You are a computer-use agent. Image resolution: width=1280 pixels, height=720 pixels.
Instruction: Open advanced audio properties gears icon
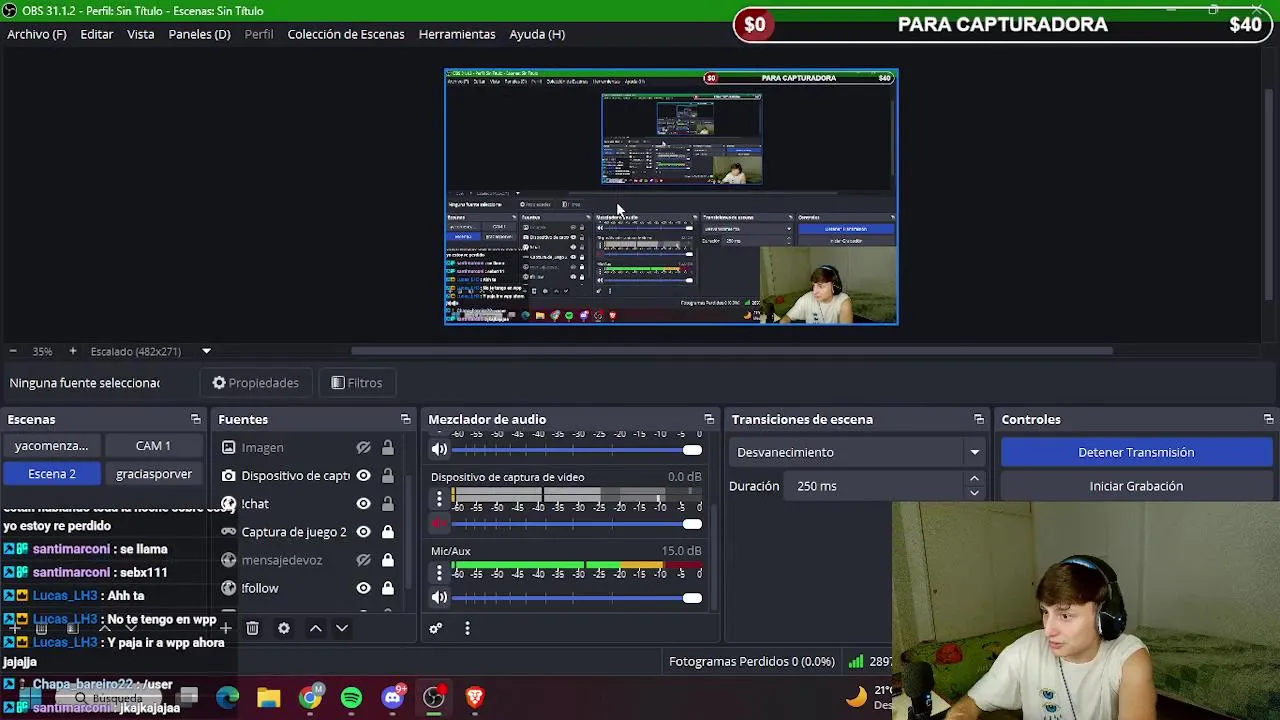coord(436,628)
